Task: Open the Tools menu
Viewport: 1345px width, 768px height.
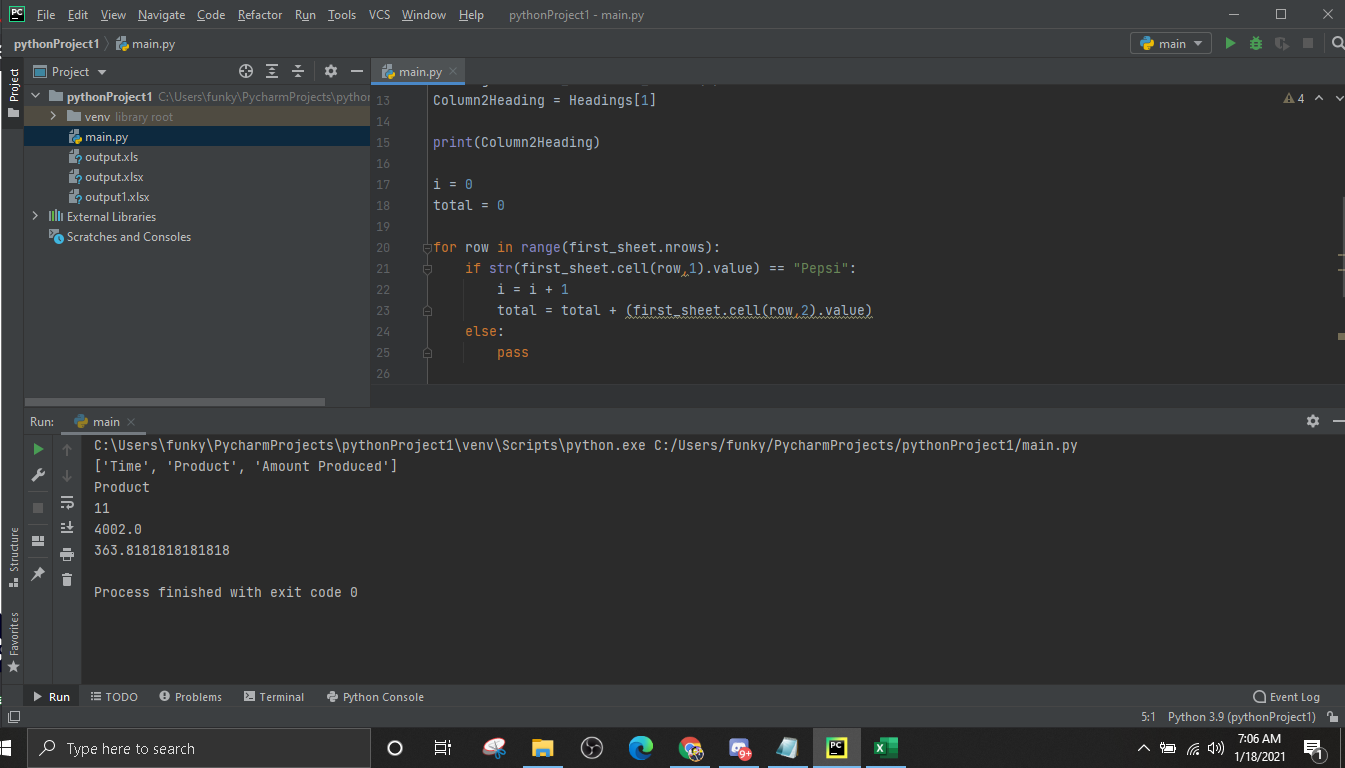Action: pos(342,15)
